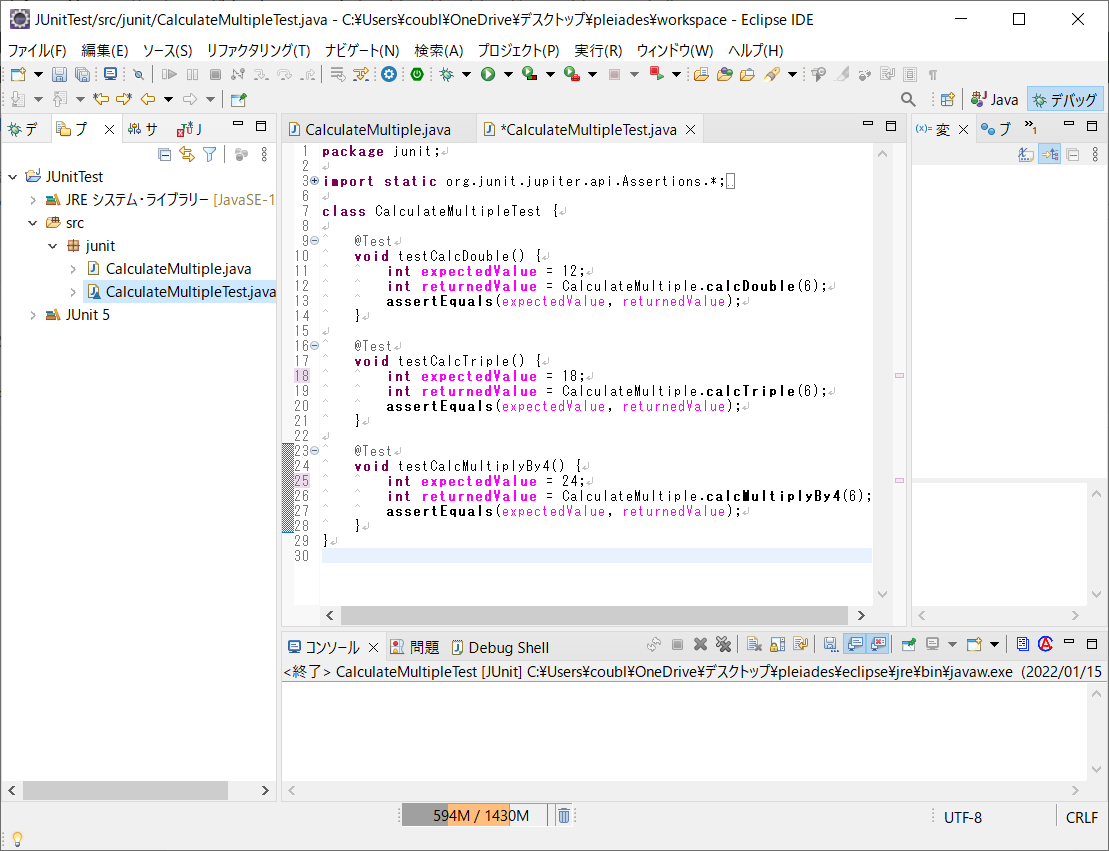Click the UTF-8 encoding status entry
The width and height of the screenshot is (1109, 851).
tap(963, 817)
